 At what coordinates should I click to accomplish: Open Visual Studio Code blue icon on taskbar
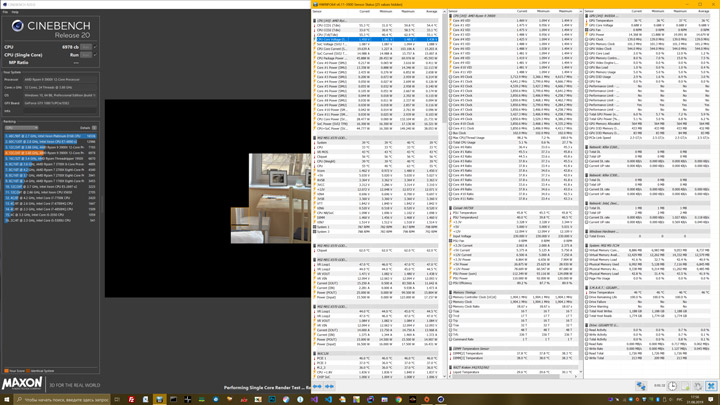point(328,399)
